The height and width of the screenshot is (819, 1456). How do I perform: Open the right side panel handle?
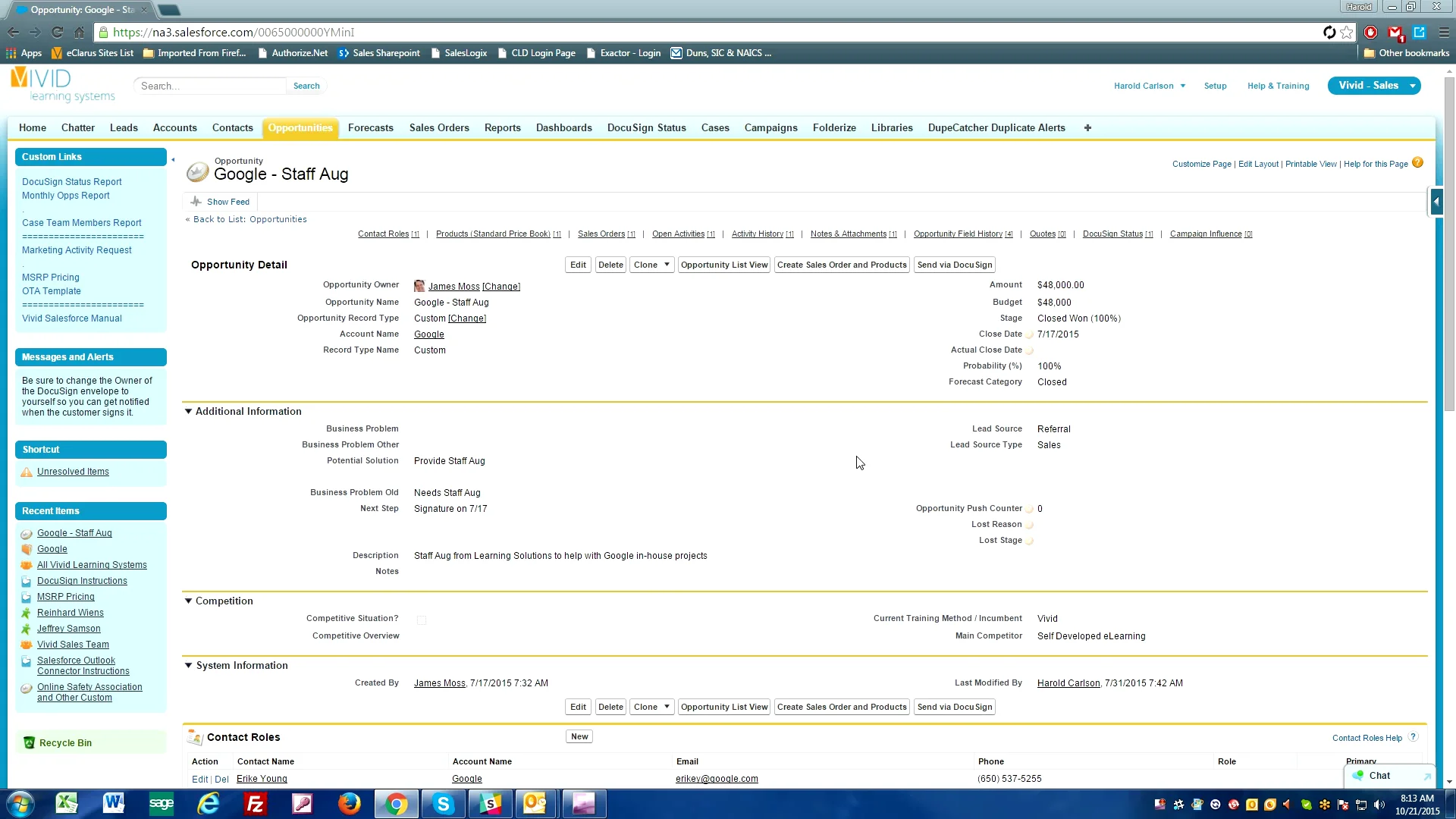(x=1436, y=202)
